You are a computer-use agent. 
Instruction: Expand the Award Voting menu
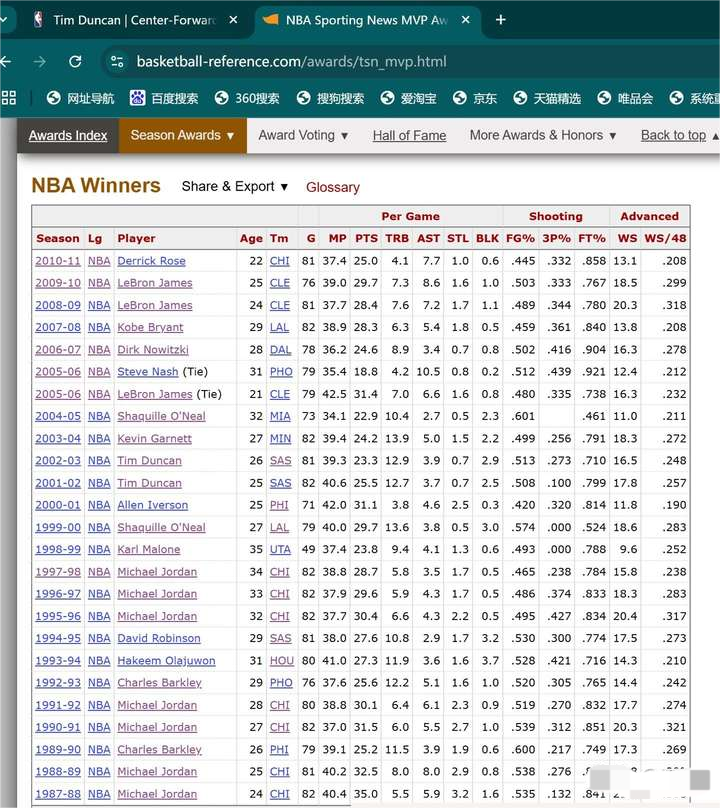coord(304,136)
